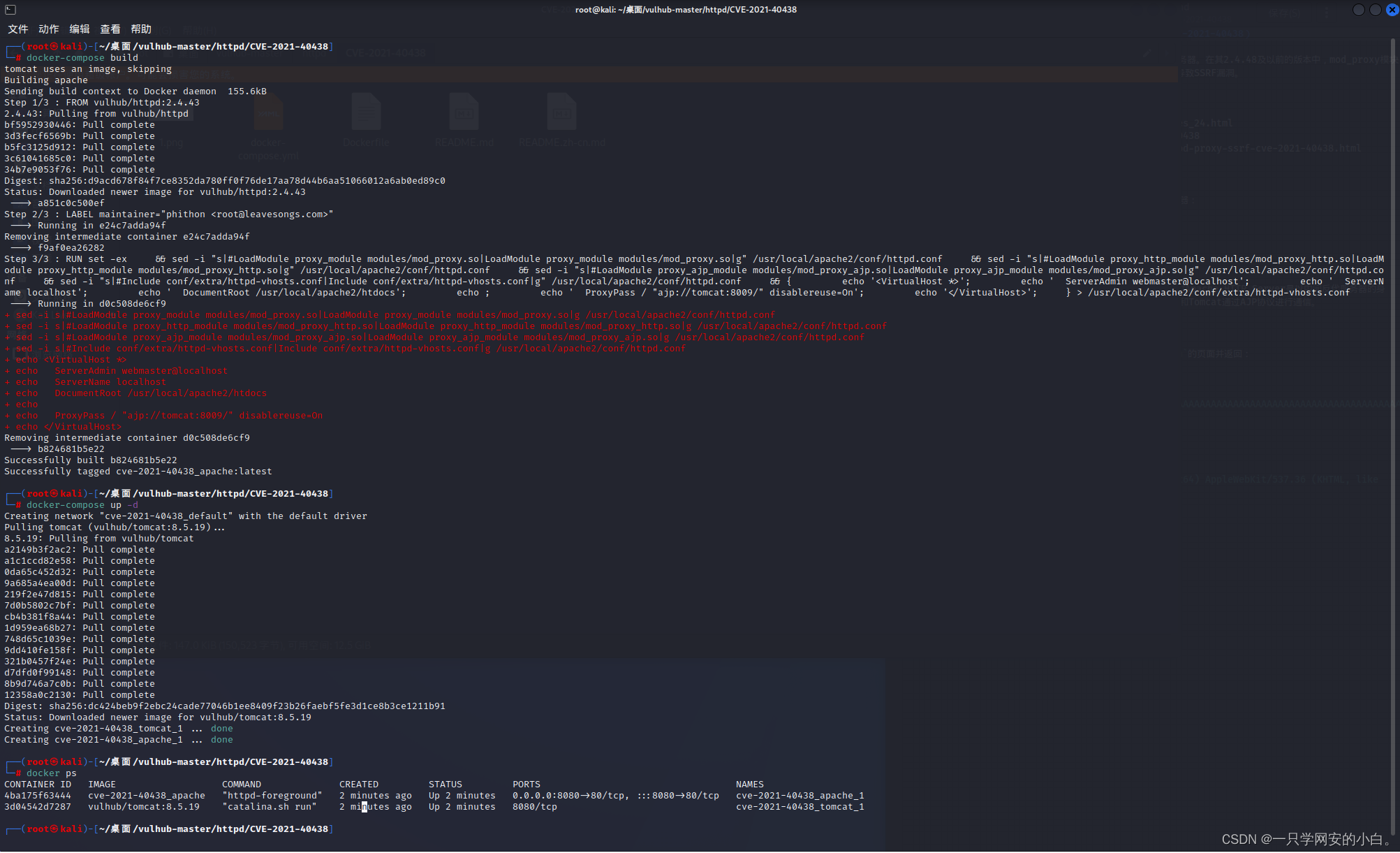Minimize the terminal window
1400x853 pixels.
(1358, 9)
